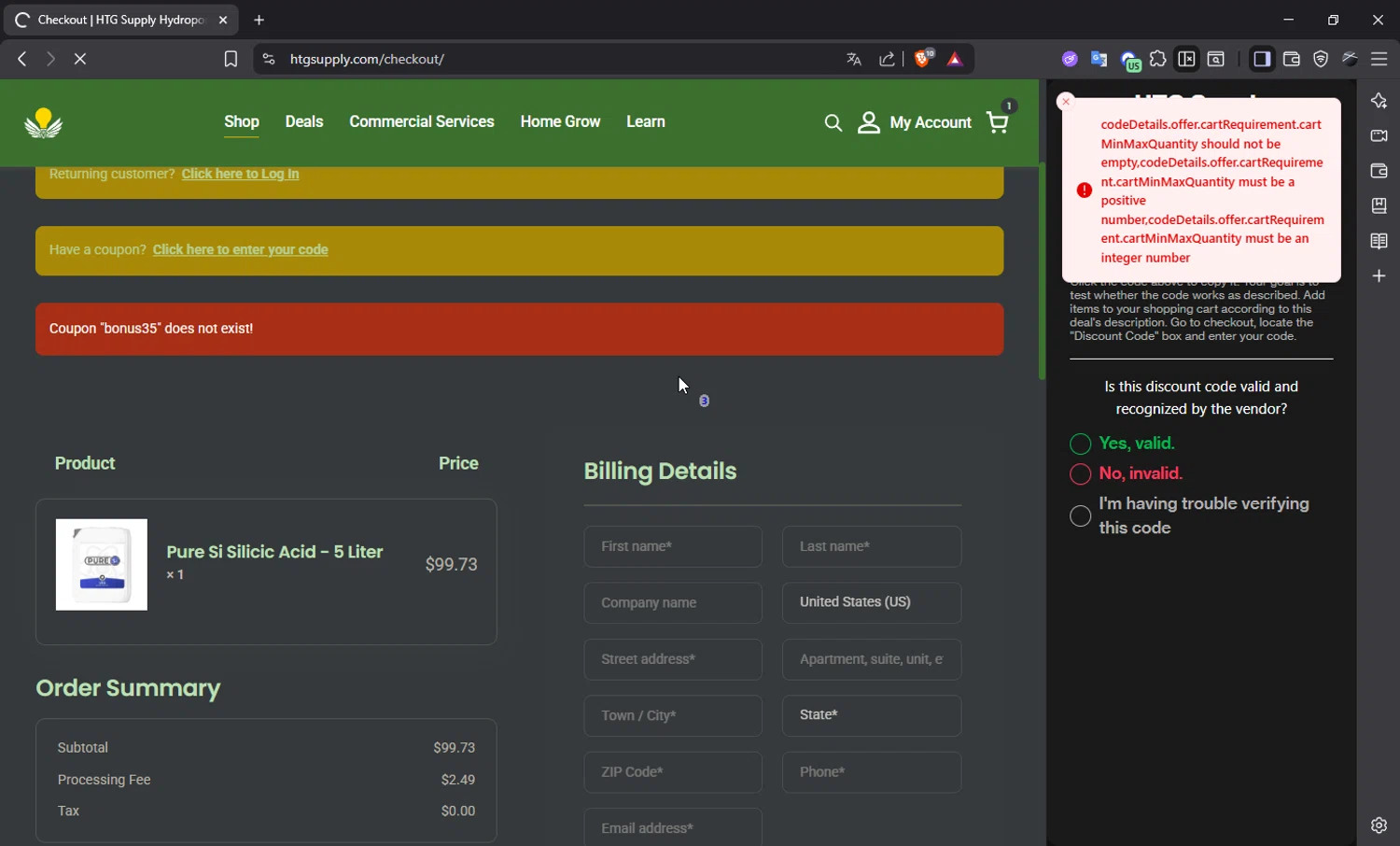Open the Home Grow menu
This screenshot has width=1400, height=846.
pos(560,121)
